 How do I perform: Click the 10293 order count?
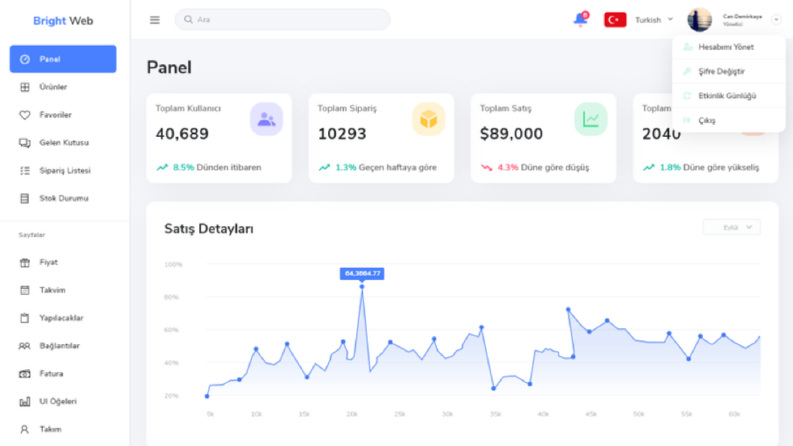342,134
